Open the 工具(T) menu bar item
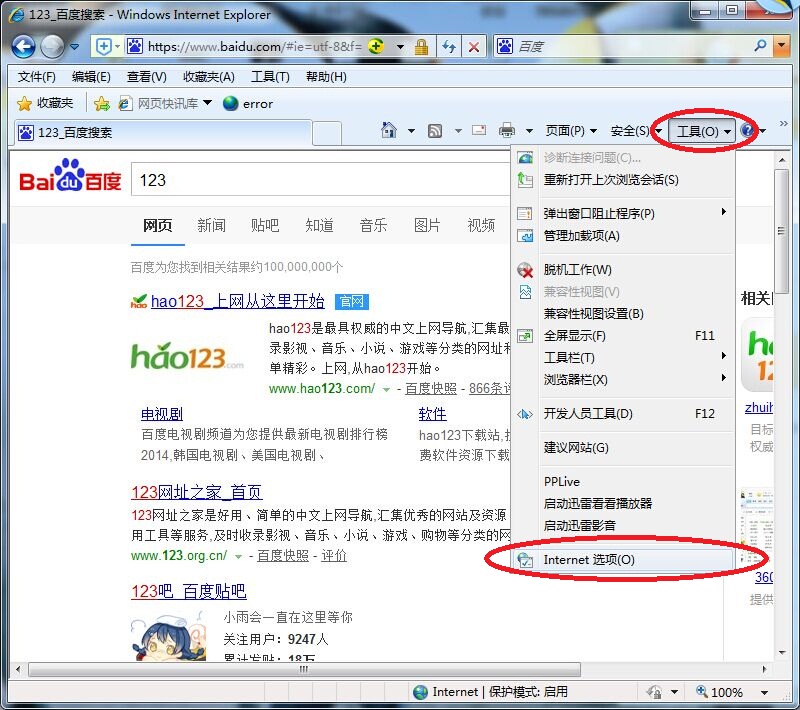 [x=270, y=77]
